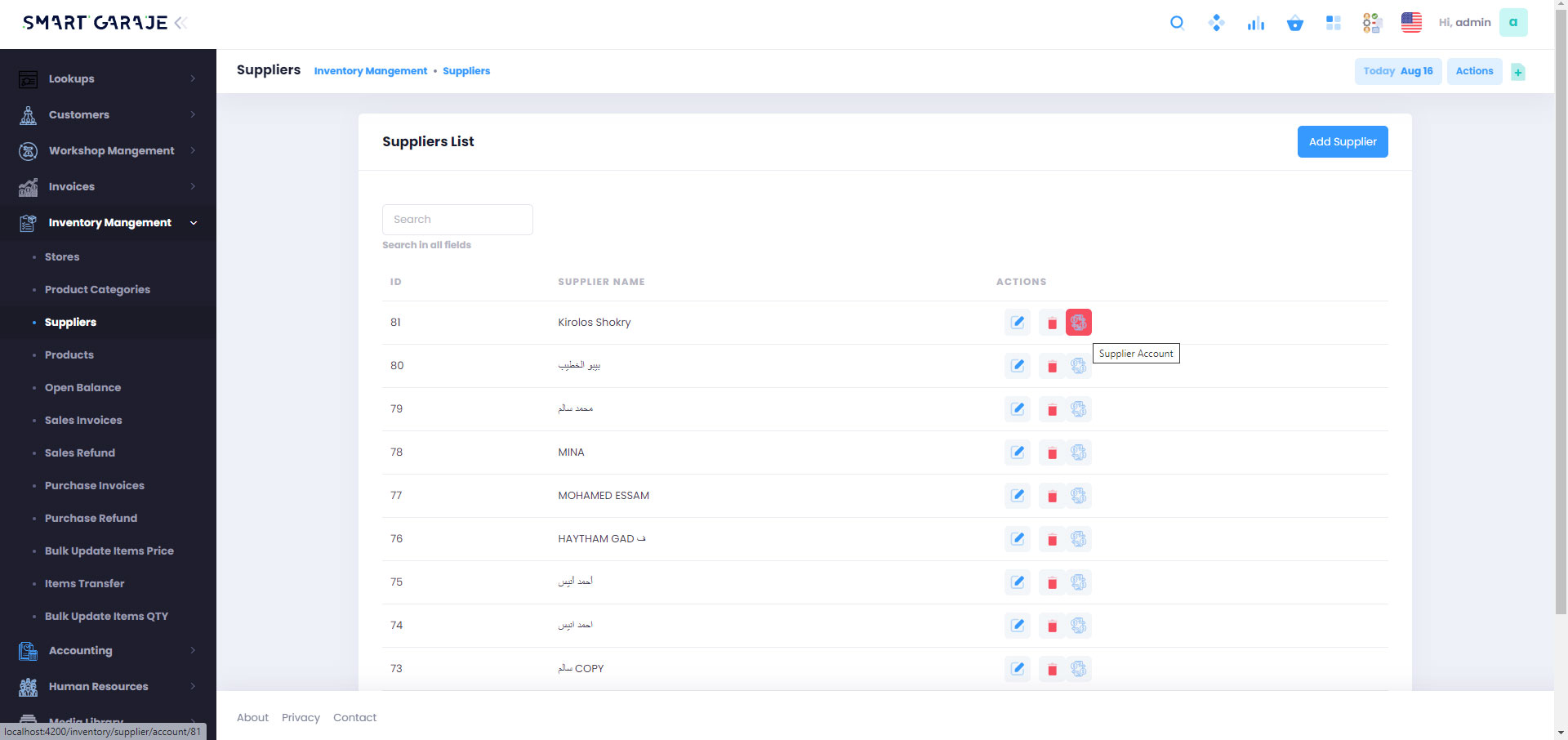
Task: Delete supplier with ID 73
Action: tap(1052, 669)
